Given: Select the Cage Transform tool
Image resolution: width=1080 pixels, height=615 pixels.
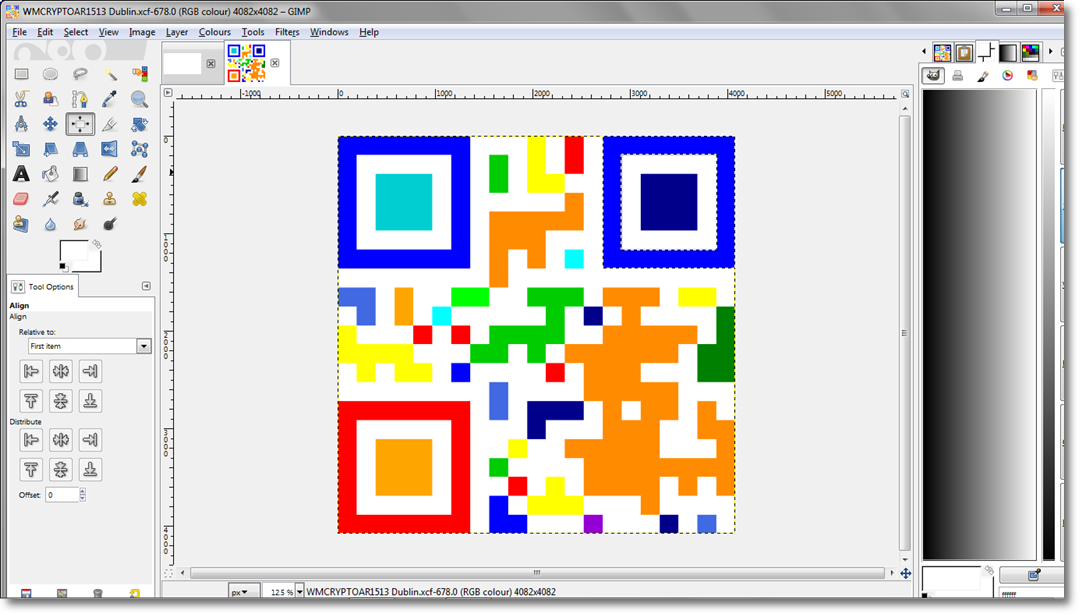Looking at the screenshot, I should pyautogui.click(x=140, y=149).
